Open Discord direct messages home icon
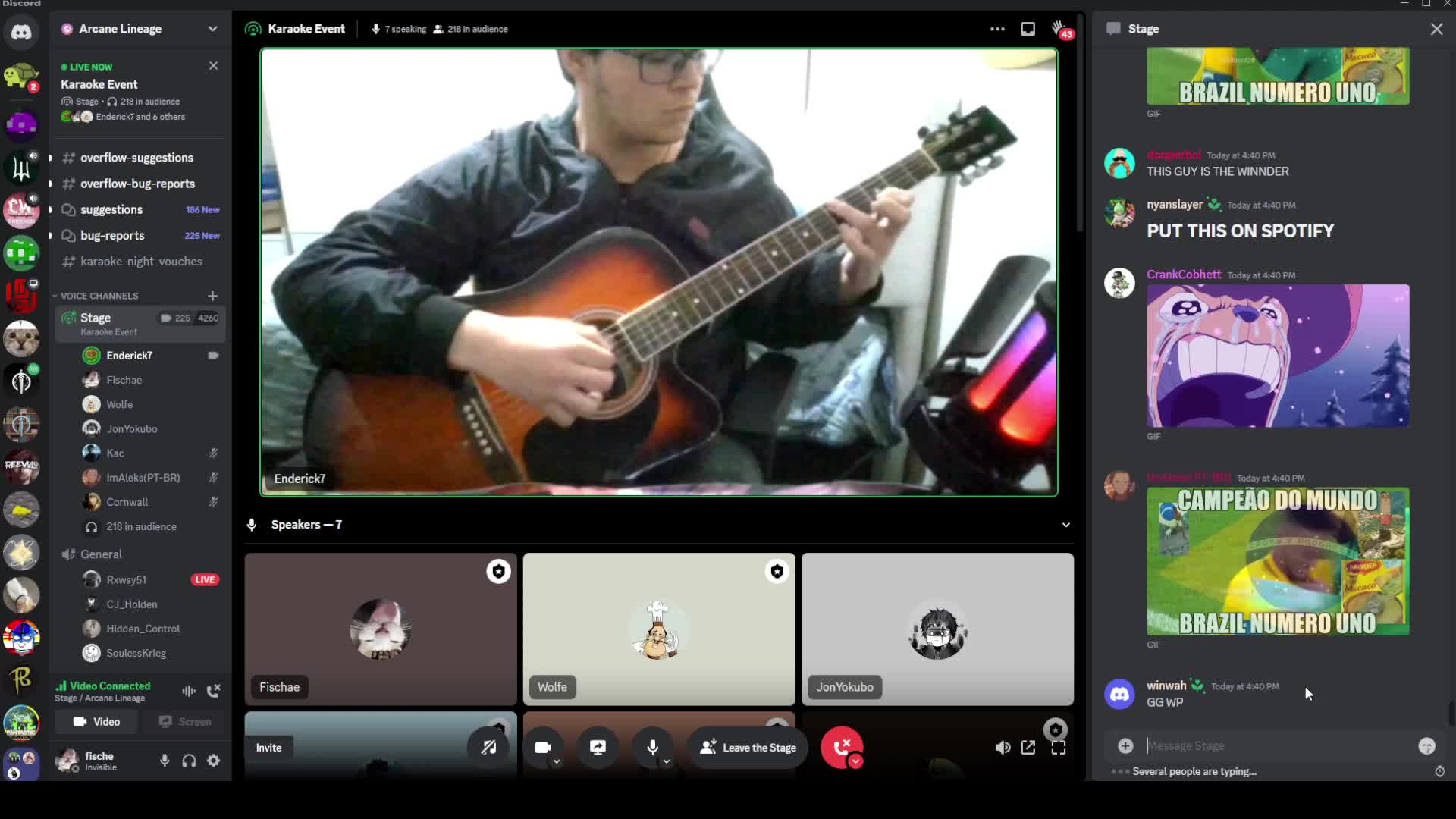1456x819 pixels. [21, 32]
